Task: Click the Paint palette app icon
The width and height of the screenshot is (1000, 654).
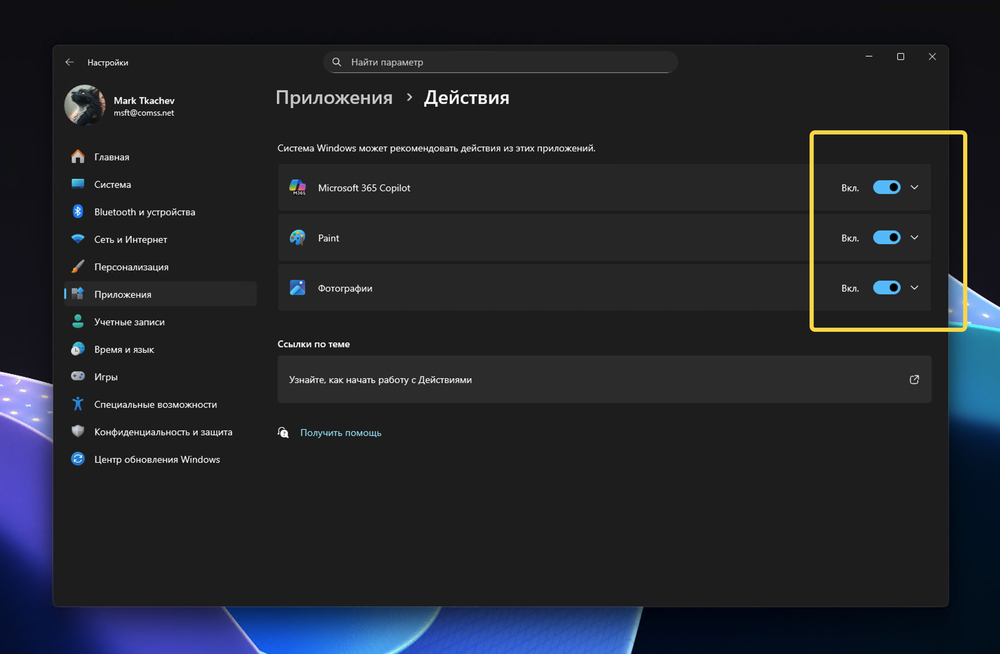Action: (297, 237)
